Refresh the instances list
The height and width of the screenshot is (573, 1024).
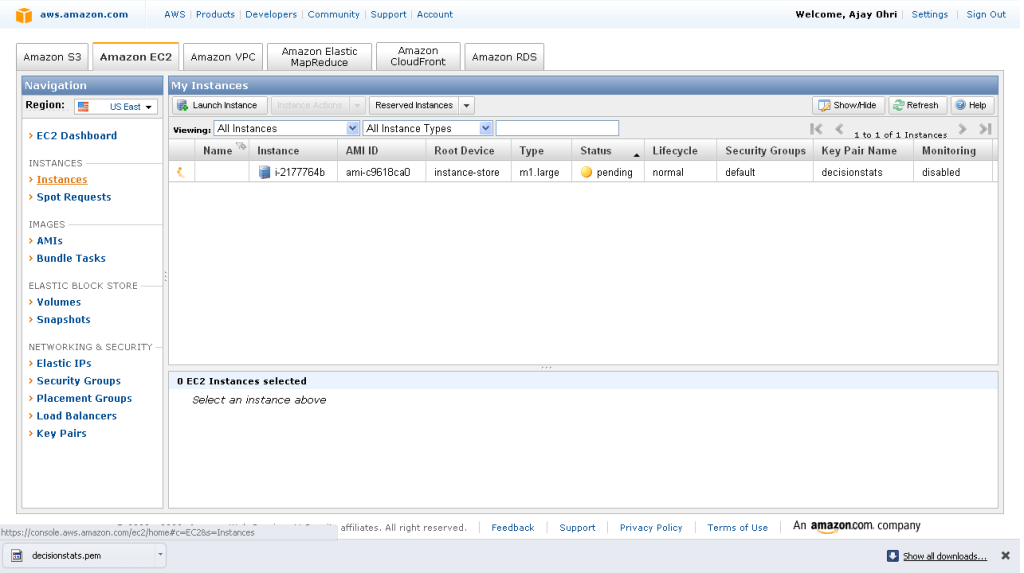(916, 105)
